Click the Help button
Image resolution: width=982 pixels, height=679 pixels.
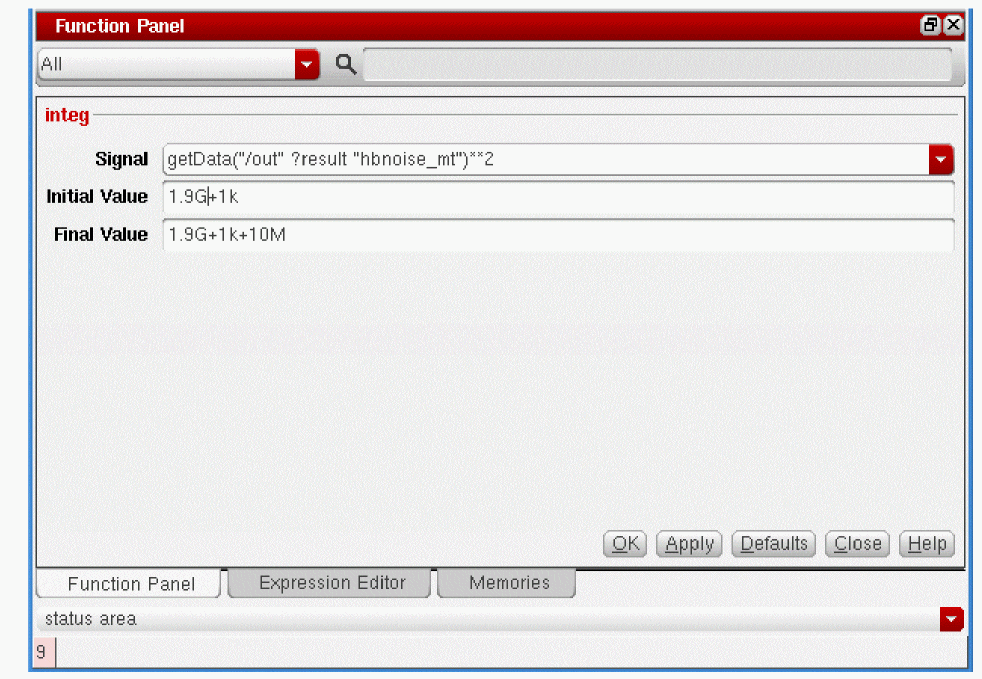927,544
